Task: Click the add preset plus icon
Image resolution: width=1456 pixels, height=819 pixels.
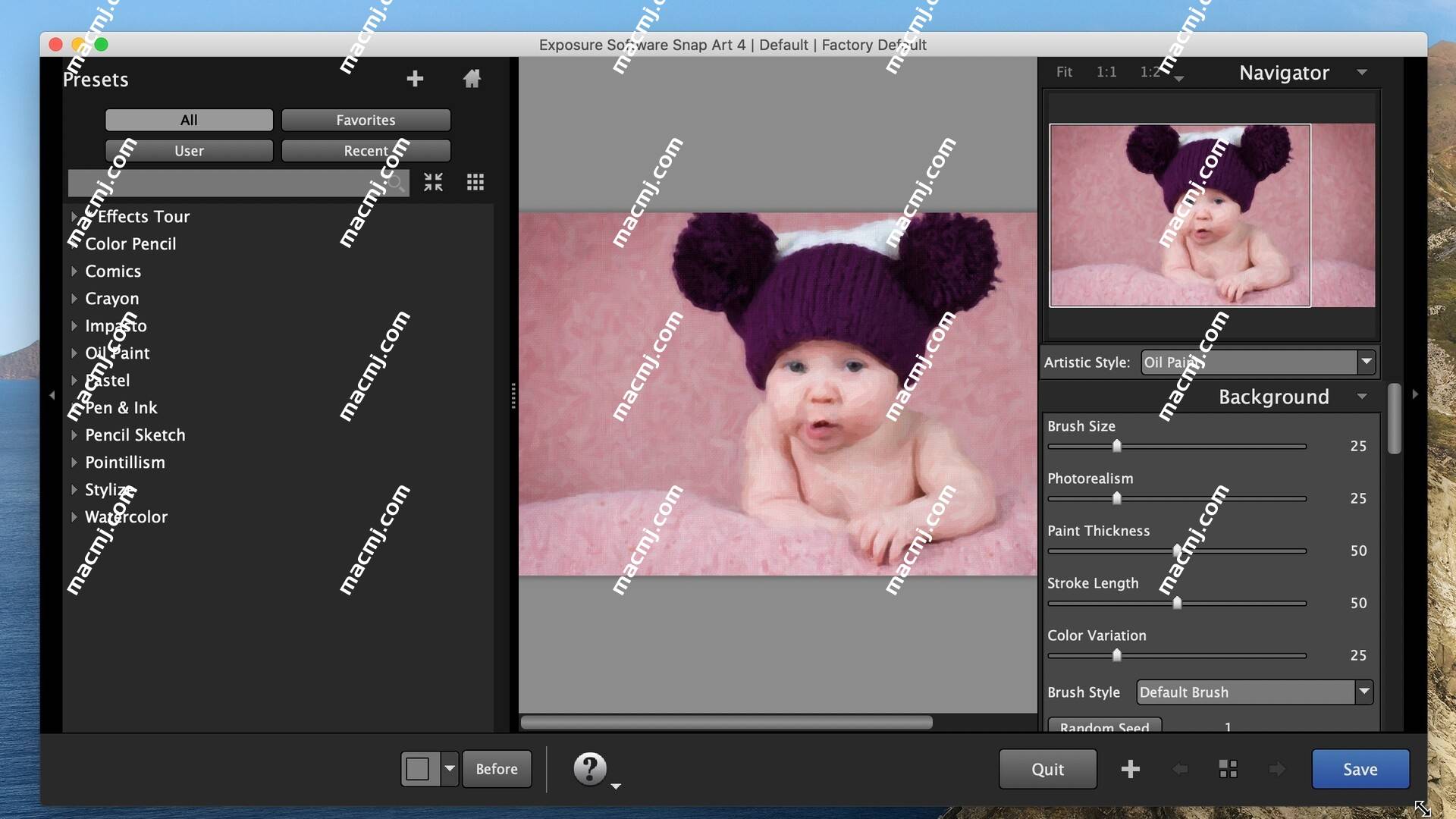Action: click(x=415, y=78)
